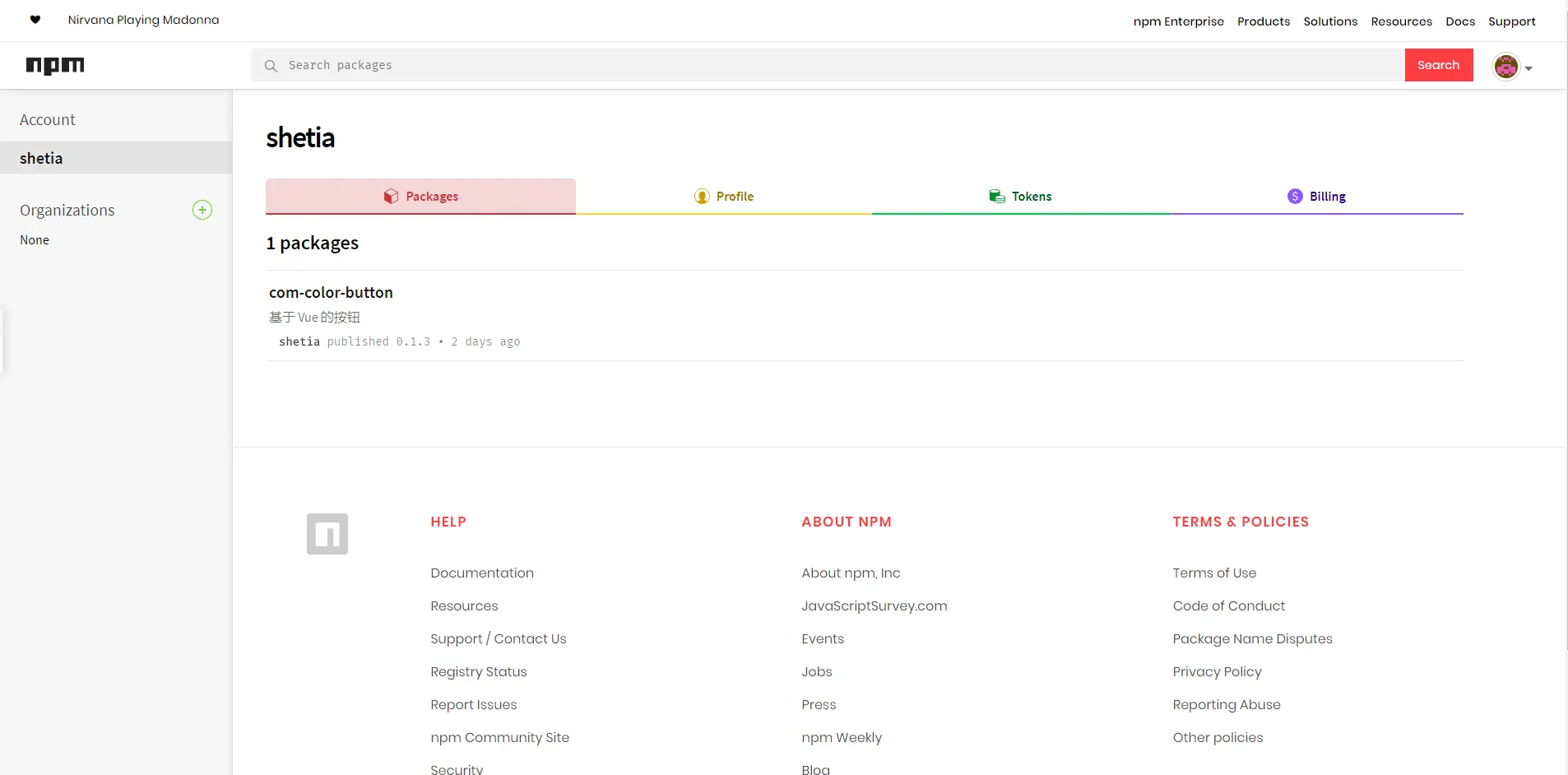Add a new organization with plus icon

[202, 210]
